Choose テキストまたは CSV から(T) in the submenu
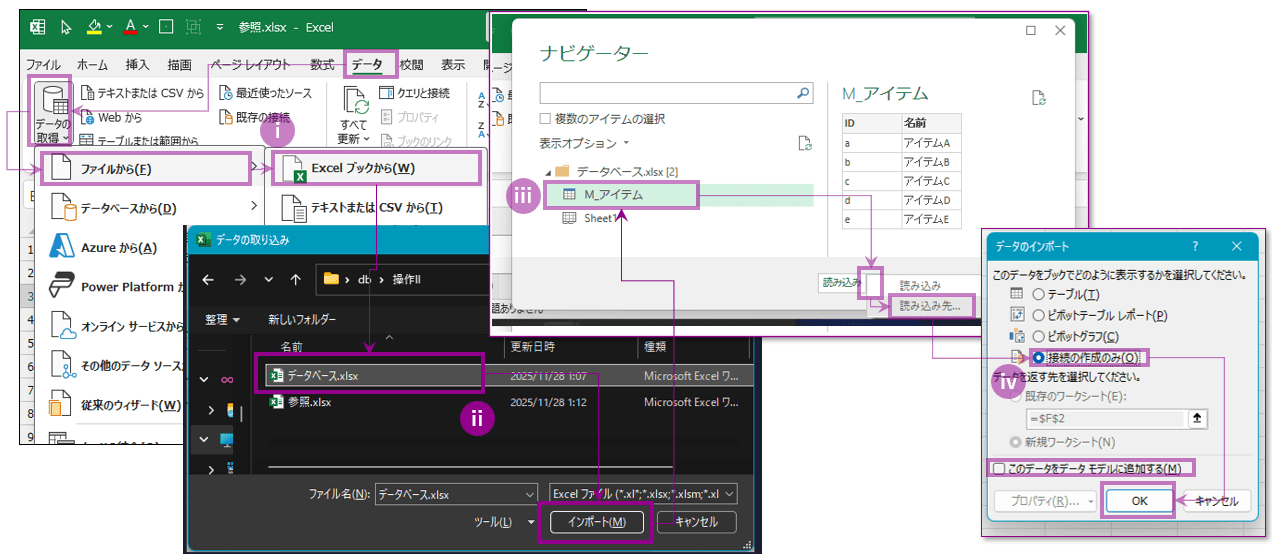The height and width of the screenshot is (554, 1272). click(377, 208)
